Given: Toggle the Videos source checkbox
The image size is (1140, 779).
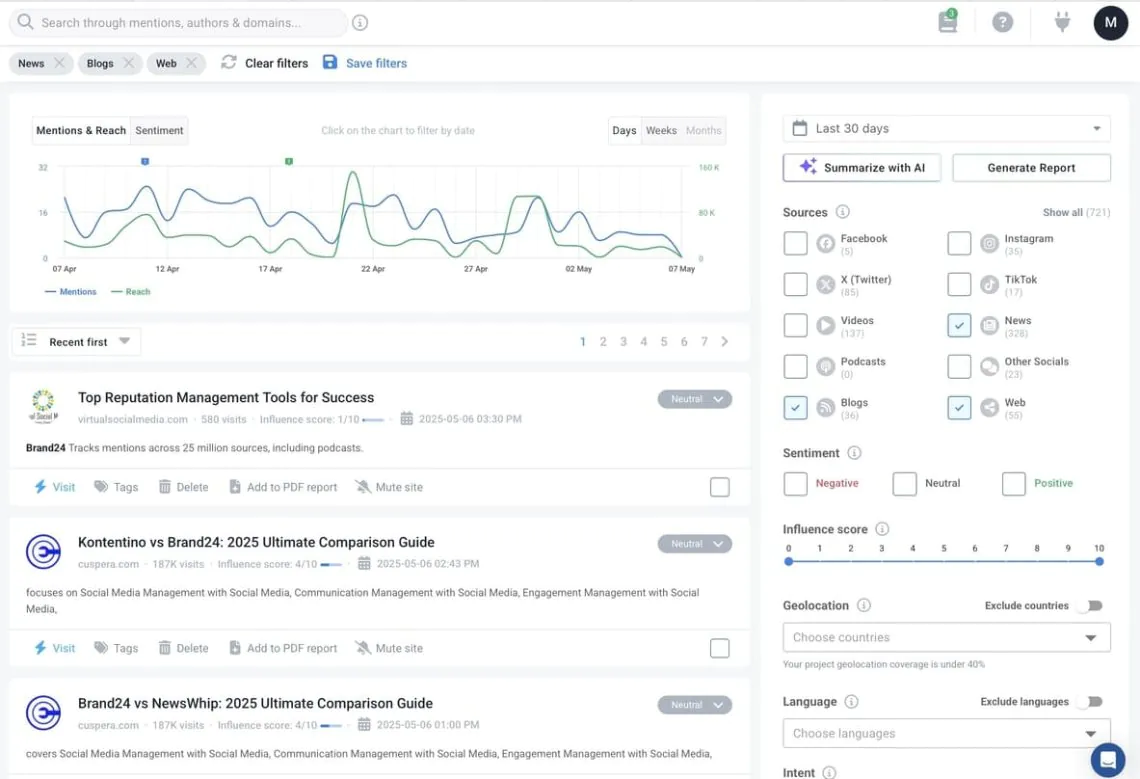Looking at the screenshot, I should click(795, 325).
